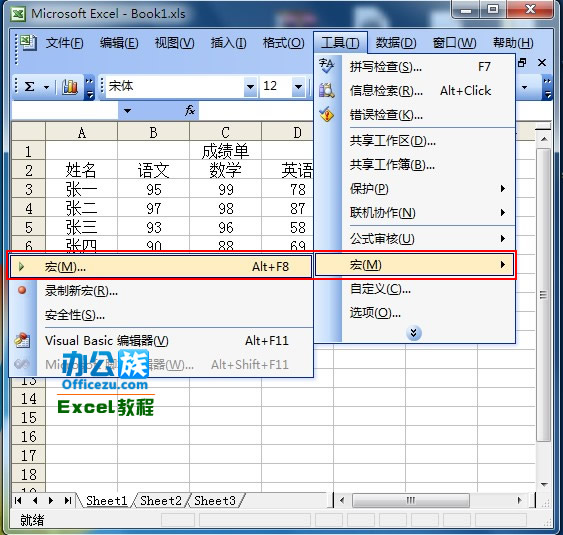Screen dimensions: 563x535
Task: Open the Insert menu
Action: pyautogui.click(x=228, y=43)
